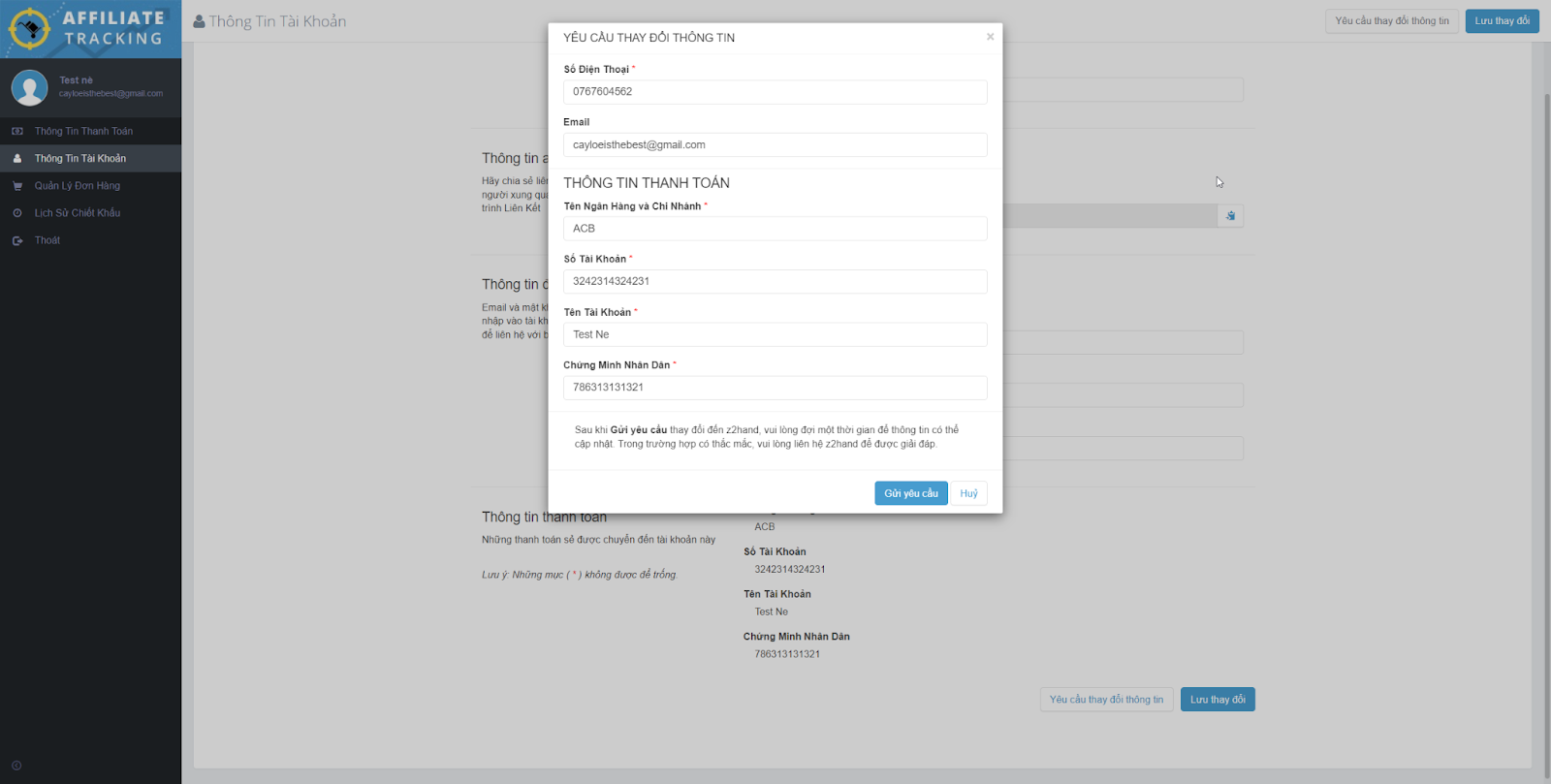Click the dialog title YÊU CẦU THAY ĐỔI THÔNG TIN
This screenshot has height=784, width=1551.
[649, 38]
